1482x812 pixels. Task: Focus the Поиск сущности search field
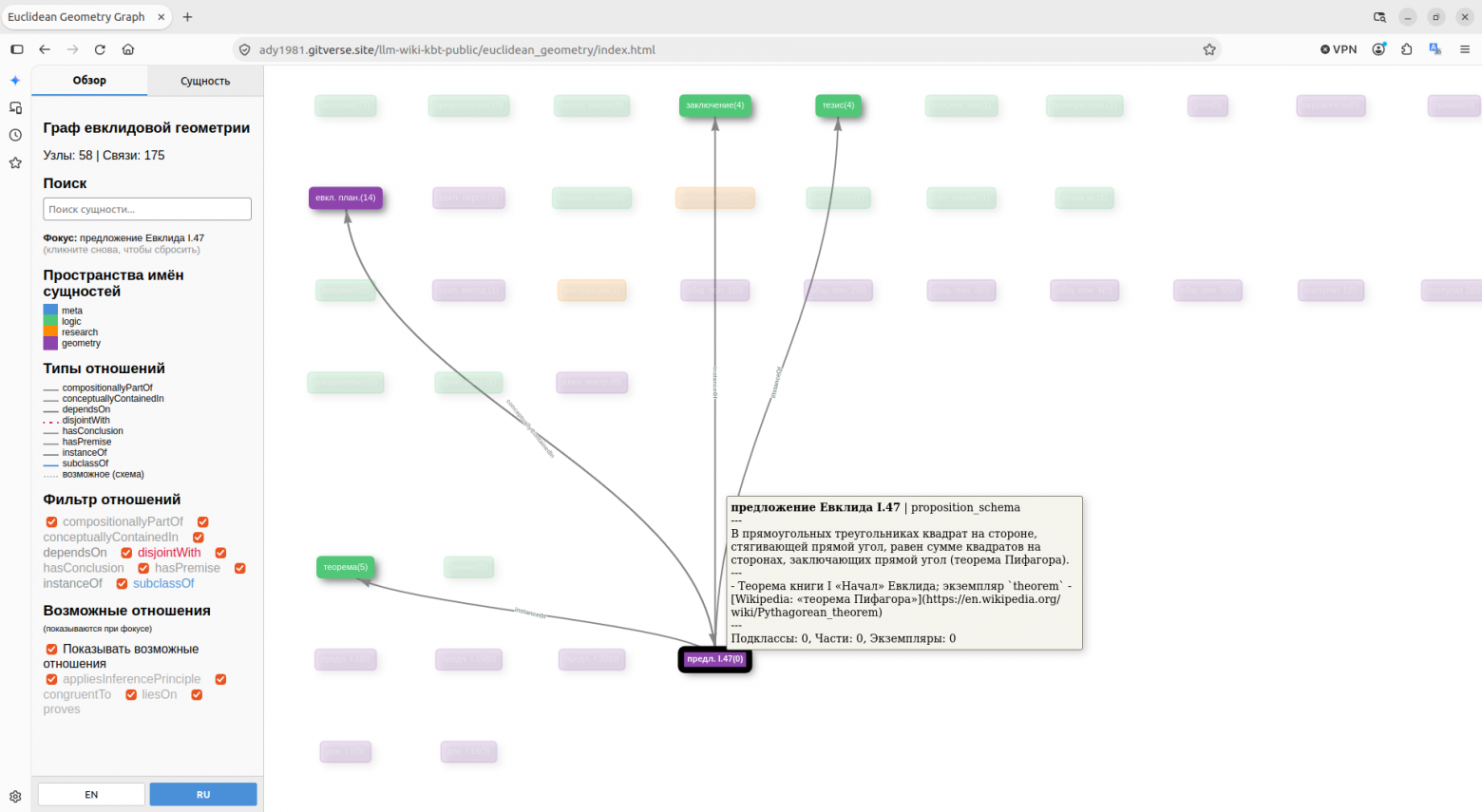click(x=147, y=209)
